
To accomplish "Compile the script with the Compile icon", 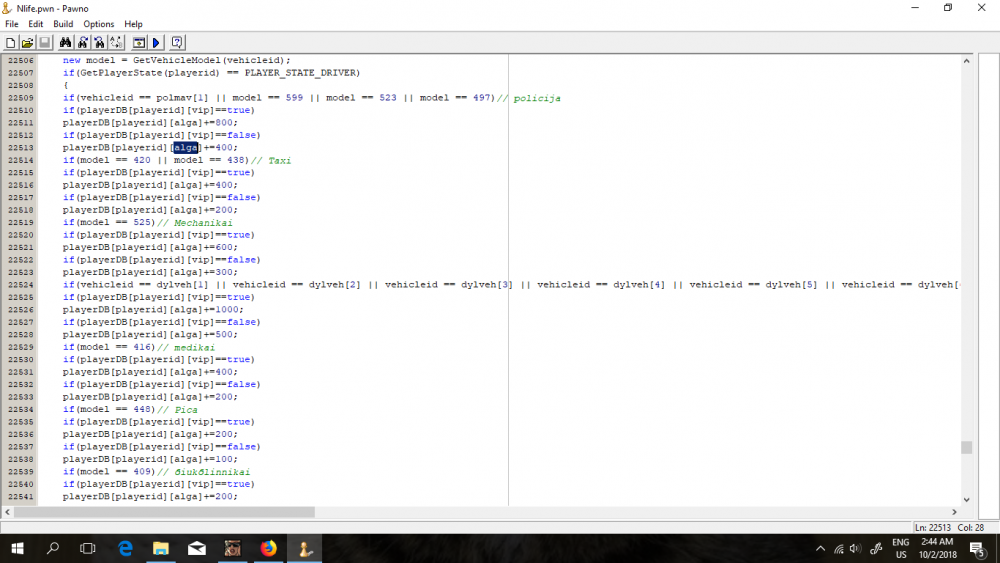I will point(138,43).
